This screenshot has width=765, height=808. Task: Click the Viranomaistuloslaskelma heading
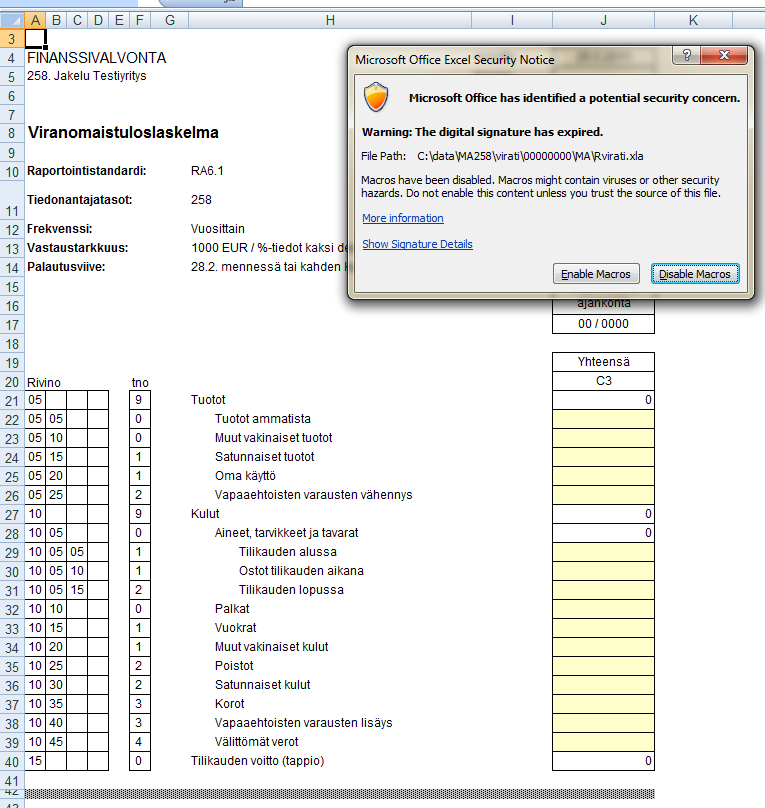point(123,132)
